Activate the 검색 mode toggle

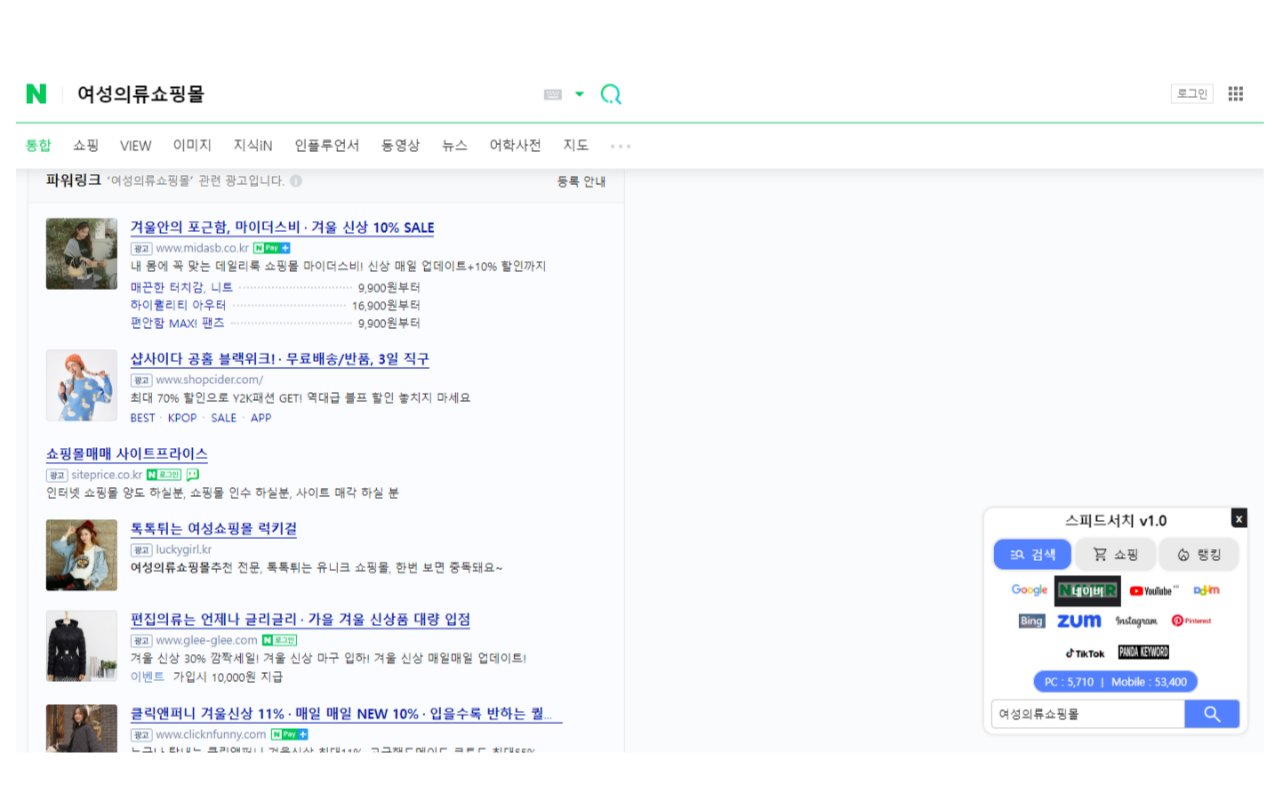pyautogui.click(x=1032, y=554)
